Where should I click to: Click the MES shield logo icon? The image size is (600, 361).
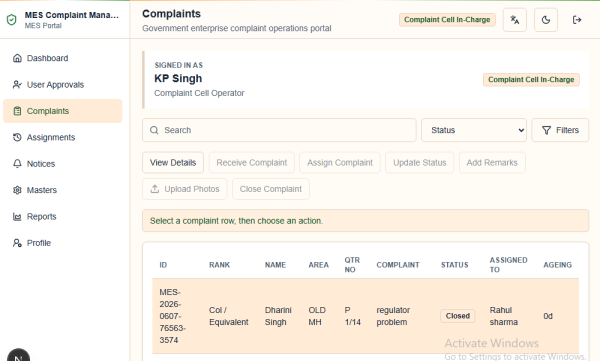[x=11, y=20]
